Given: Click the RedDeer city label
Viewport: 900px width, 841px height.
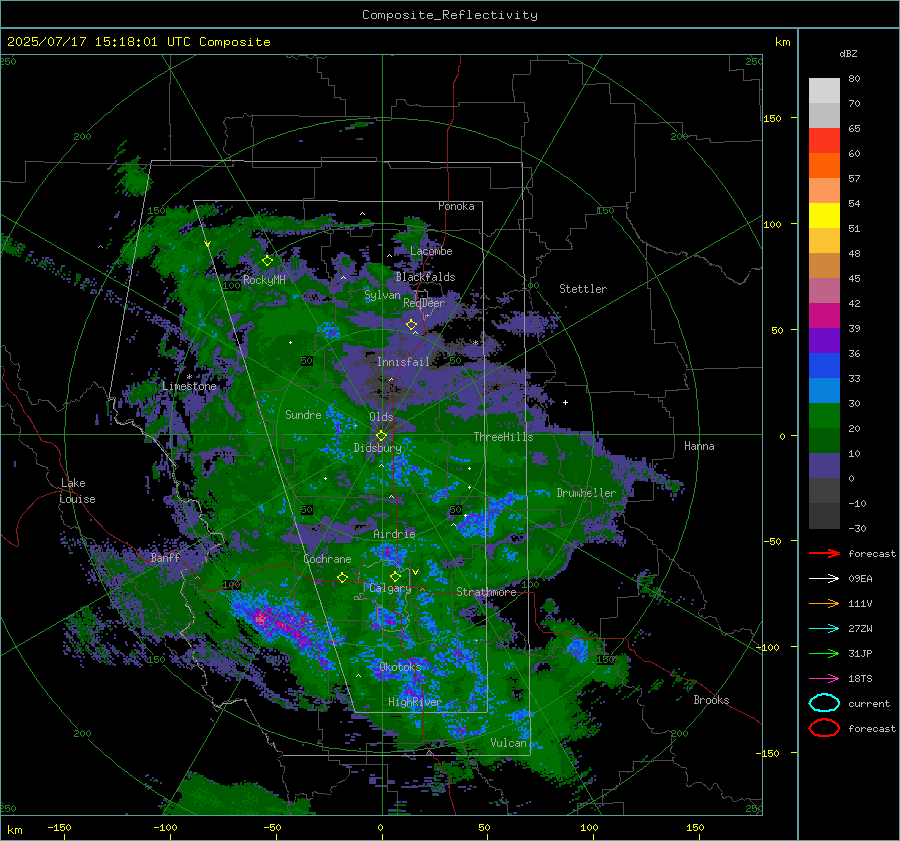Looking at the screenshot, I should coord(424,303).
